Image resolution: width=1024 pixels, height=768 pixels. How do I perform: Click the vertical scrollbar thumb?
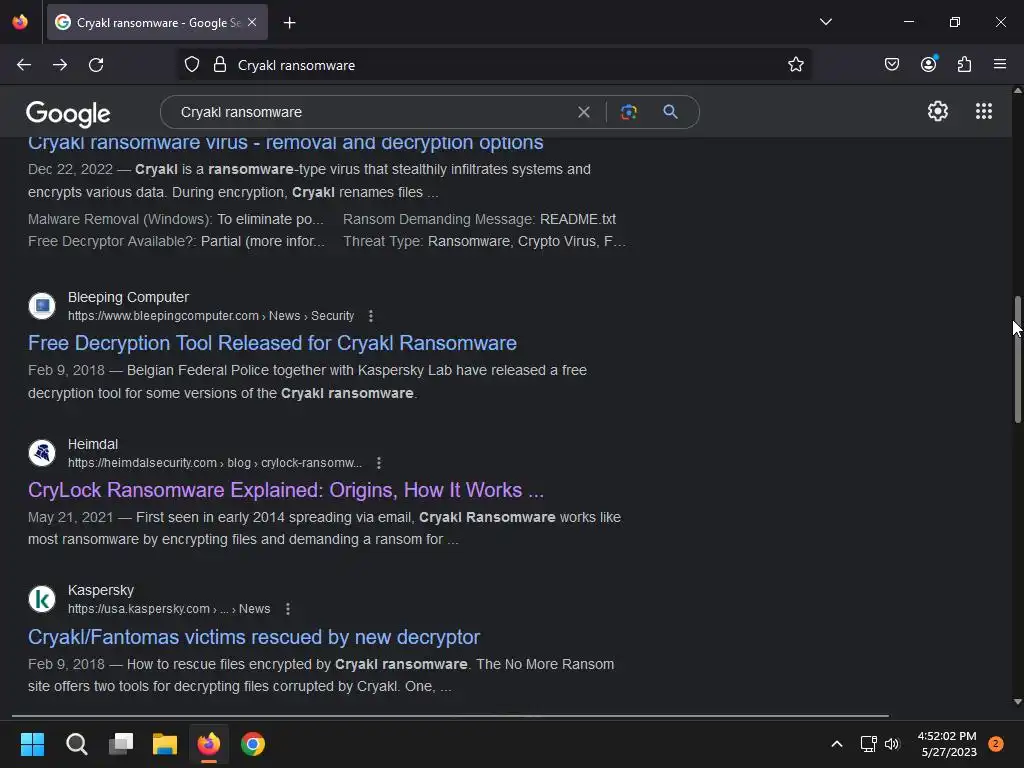pos(1017,359)
